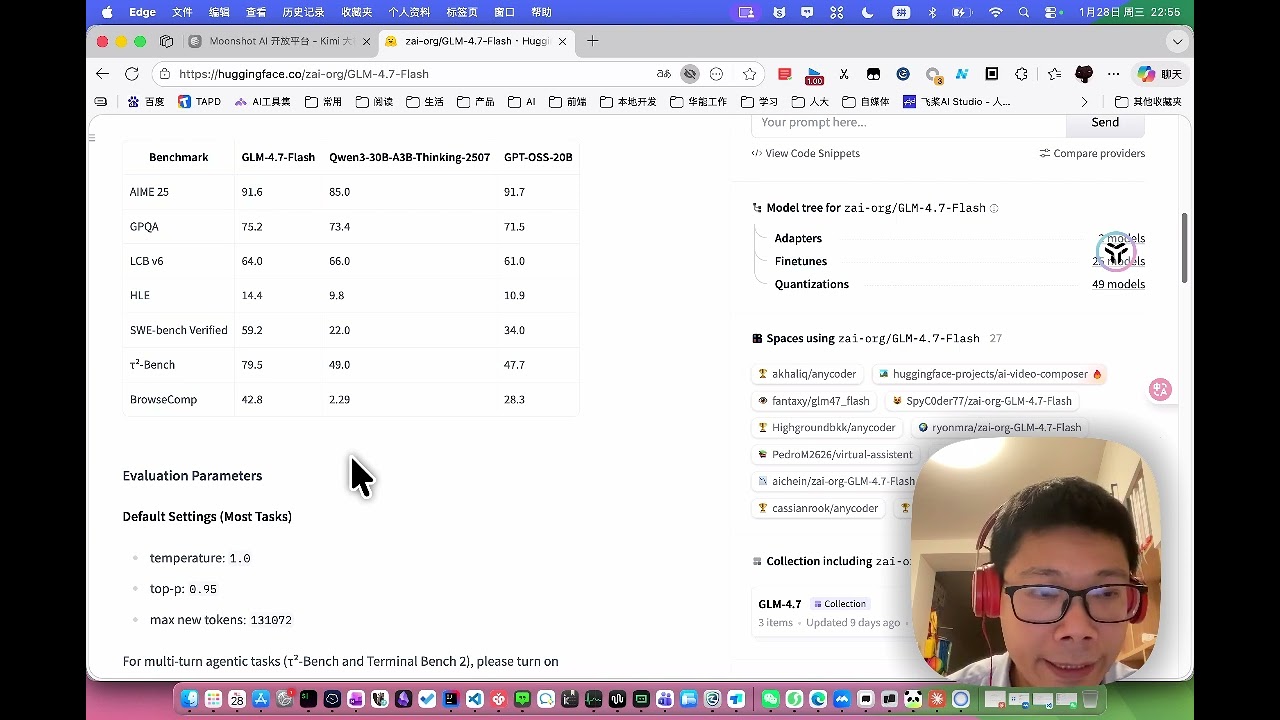Switch to the Moonshot AI Kimi tab

(x=279, y=41)
